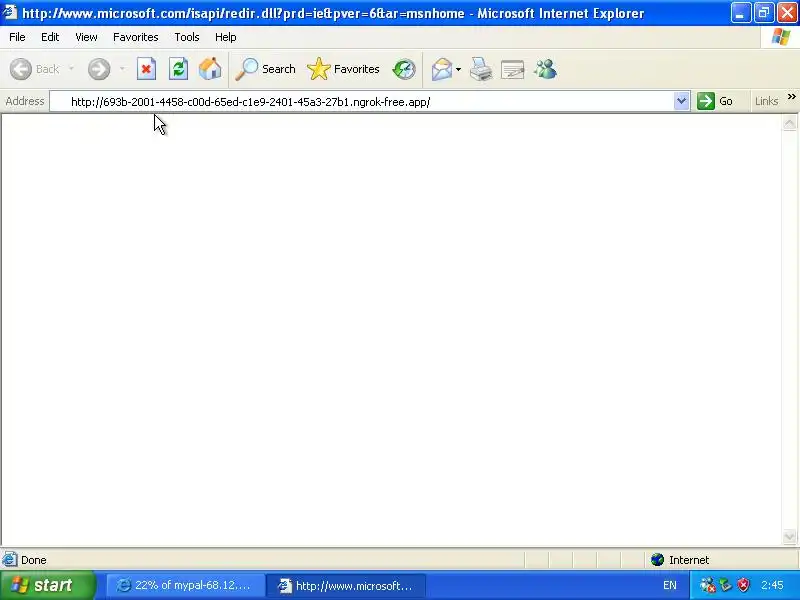The height and width of the screenshot is (600, 800).
Task: Open the Favorites menu
Action: [x=136, y=37]
